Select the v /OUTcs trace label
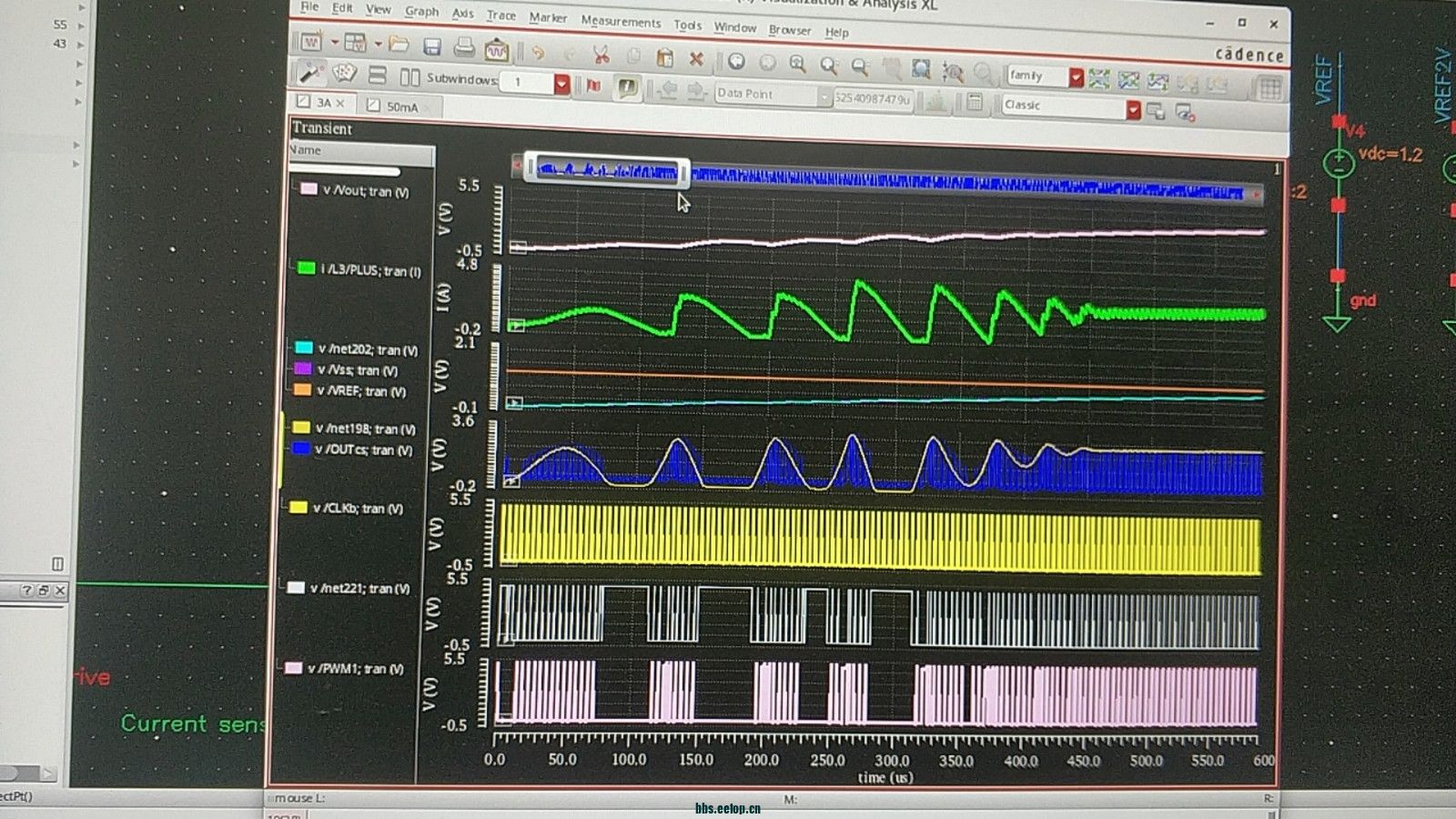Image resolution: width=1456 pixels, height=819 pixels. 363,450
